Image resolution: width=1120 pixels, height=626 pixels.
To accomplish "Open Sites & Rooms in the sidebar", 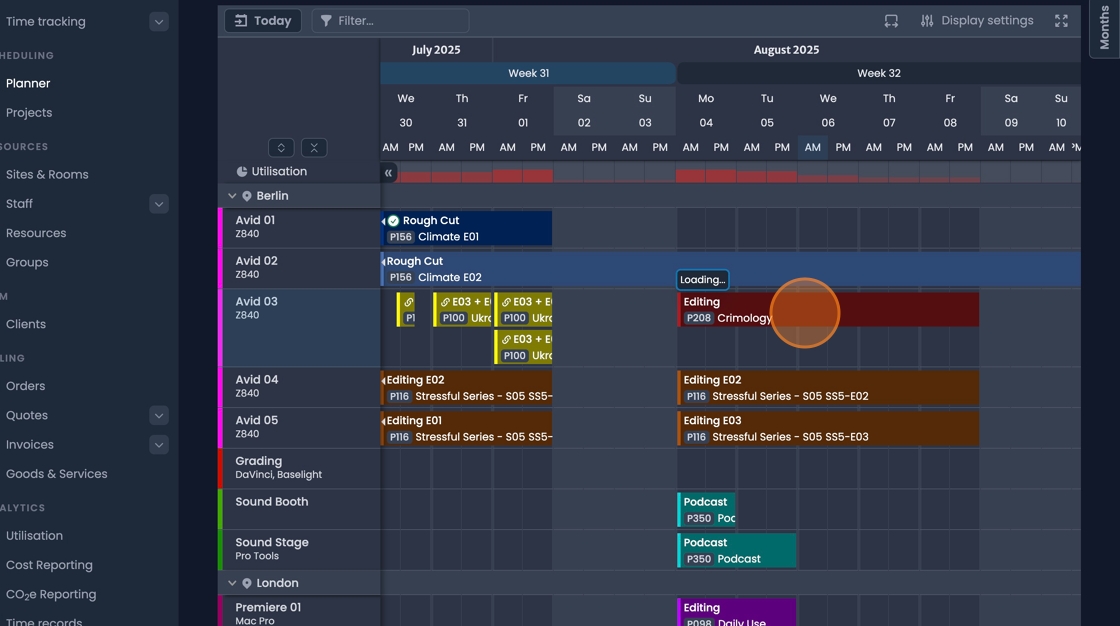I will (47, 174).
